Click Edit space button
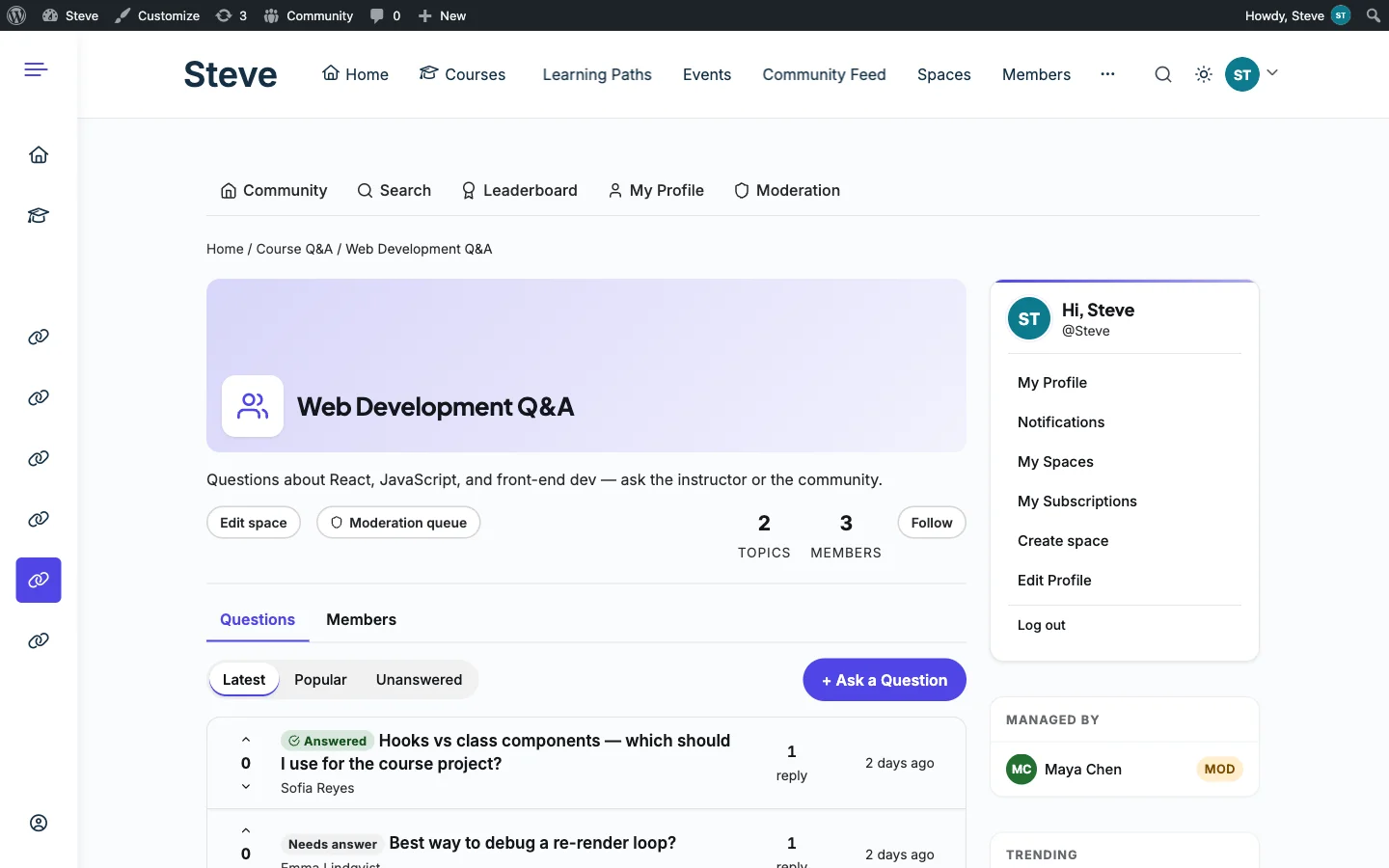The width and height of the screenshot is (1389, 868). tap(254, 523)
